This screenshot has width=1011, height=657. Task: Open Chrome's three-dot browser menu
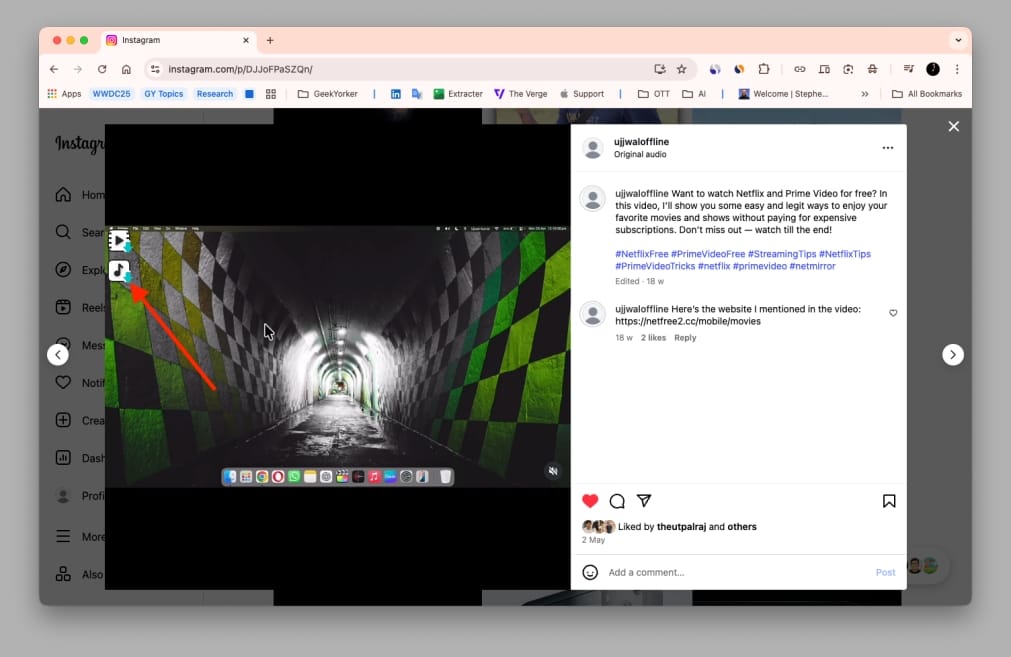[956, 69]
